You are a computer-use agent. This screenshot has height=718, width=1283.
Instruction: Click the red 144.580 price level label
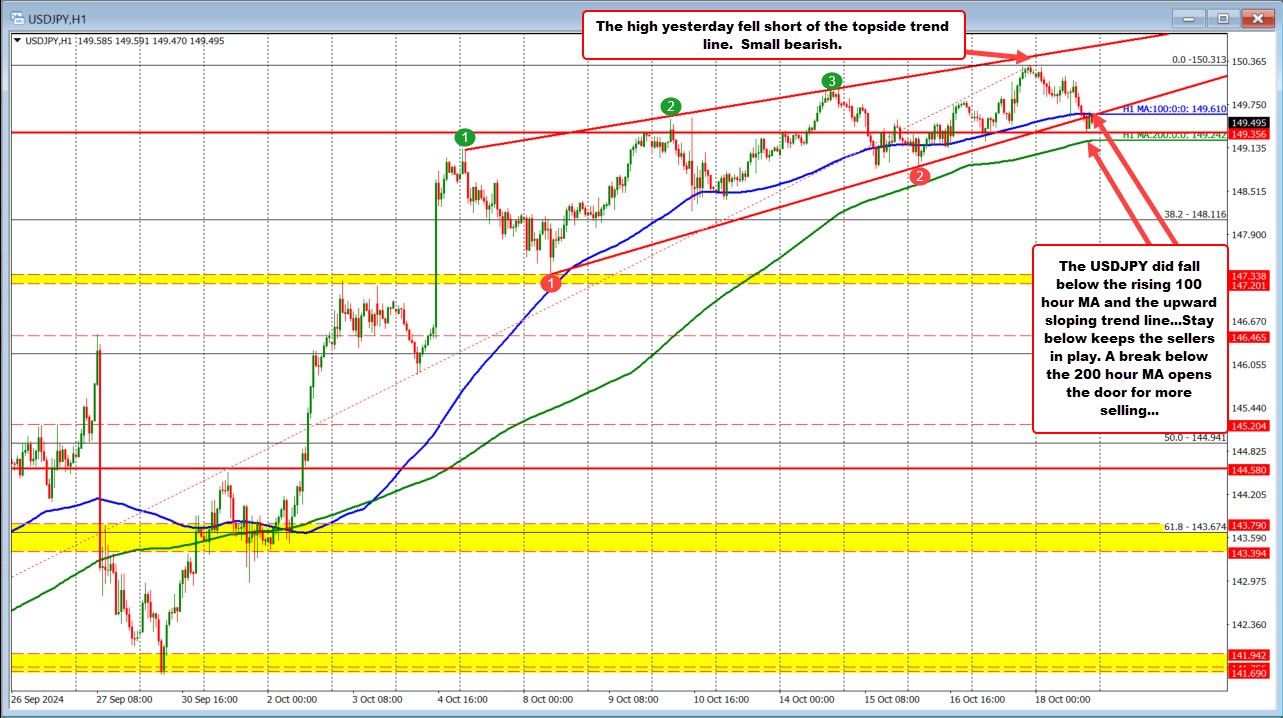click(1247, 470)
